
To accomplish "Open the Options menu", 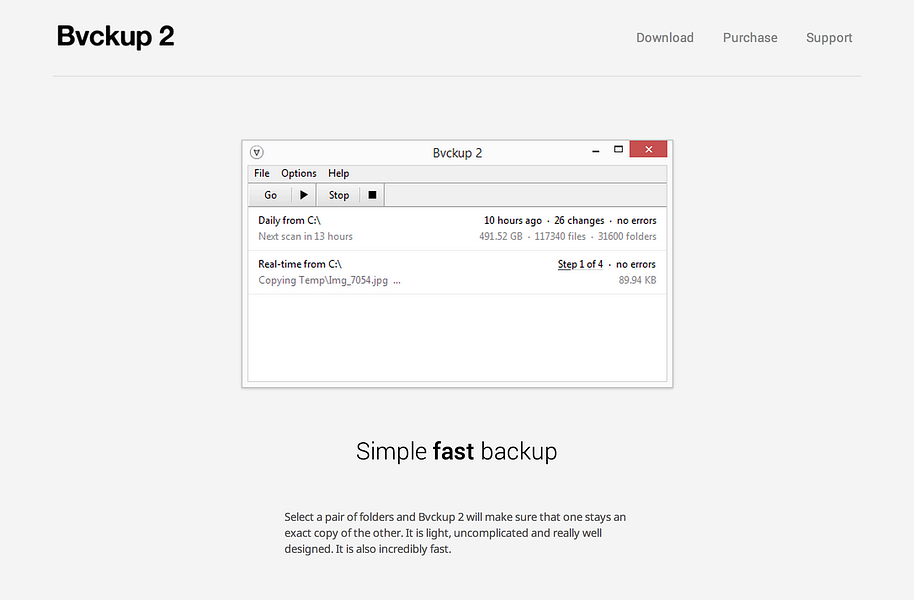I will point(298,173).
